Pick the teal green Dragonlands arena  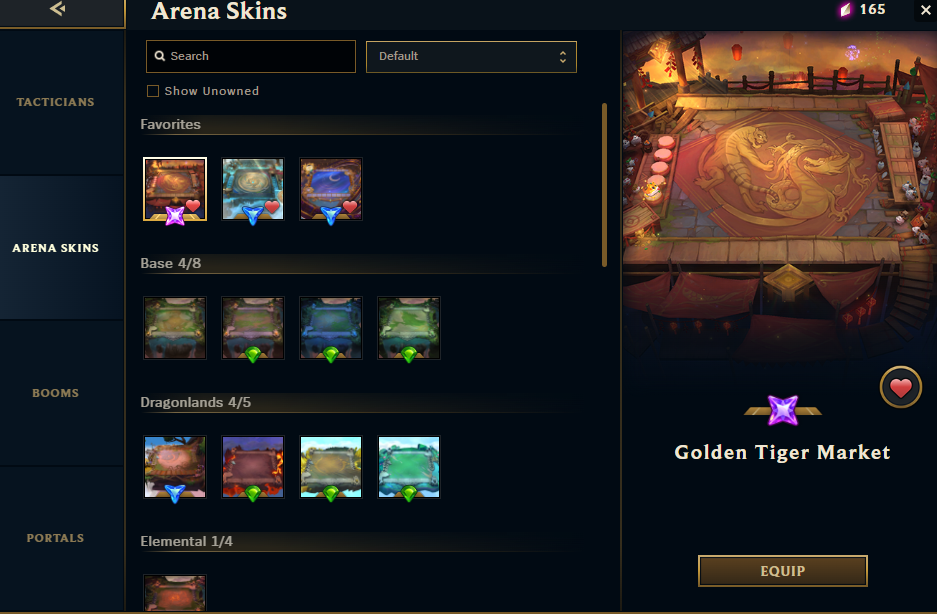(x=409, y=467)
